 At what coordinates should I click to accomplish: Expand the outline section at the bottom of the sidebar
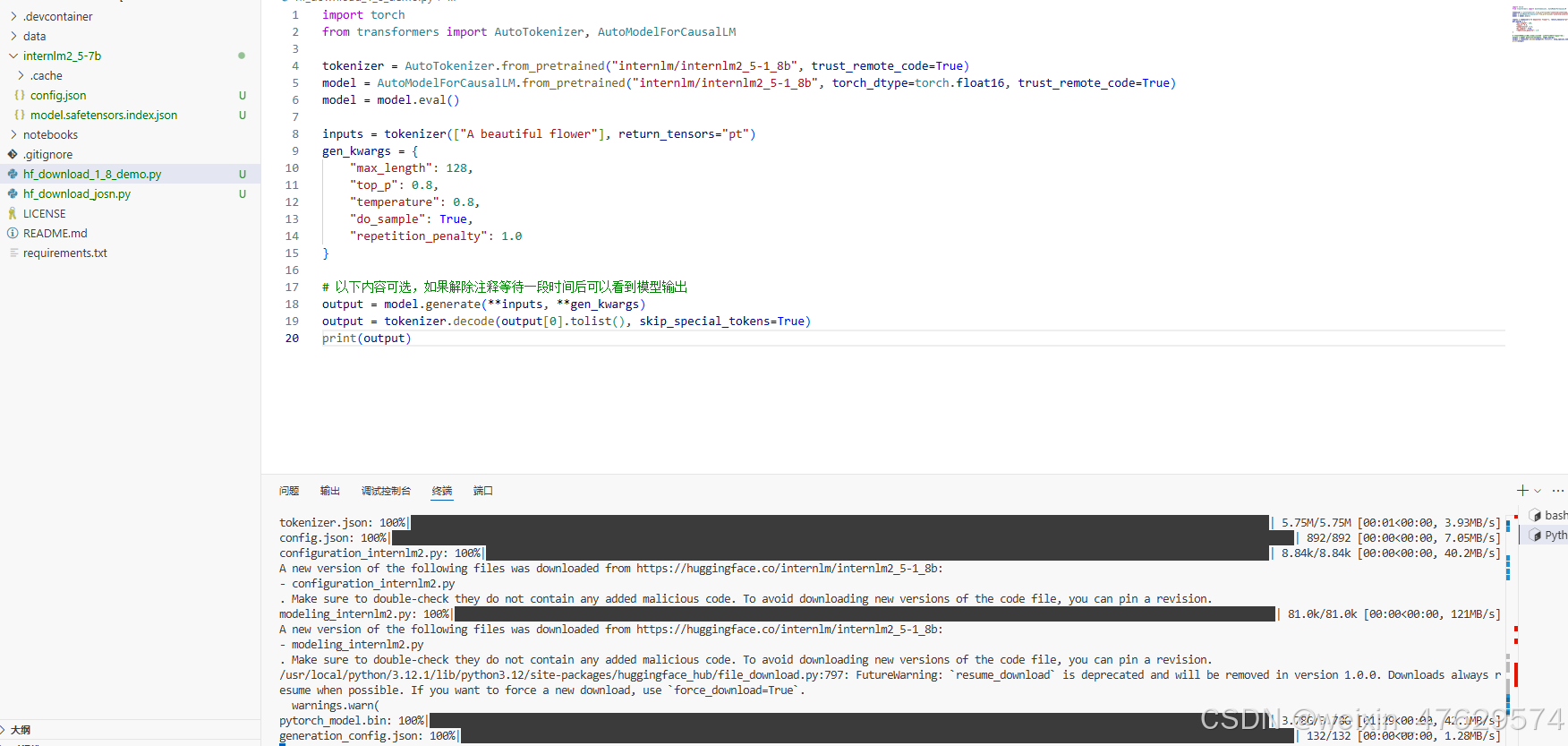coord(20,729)
